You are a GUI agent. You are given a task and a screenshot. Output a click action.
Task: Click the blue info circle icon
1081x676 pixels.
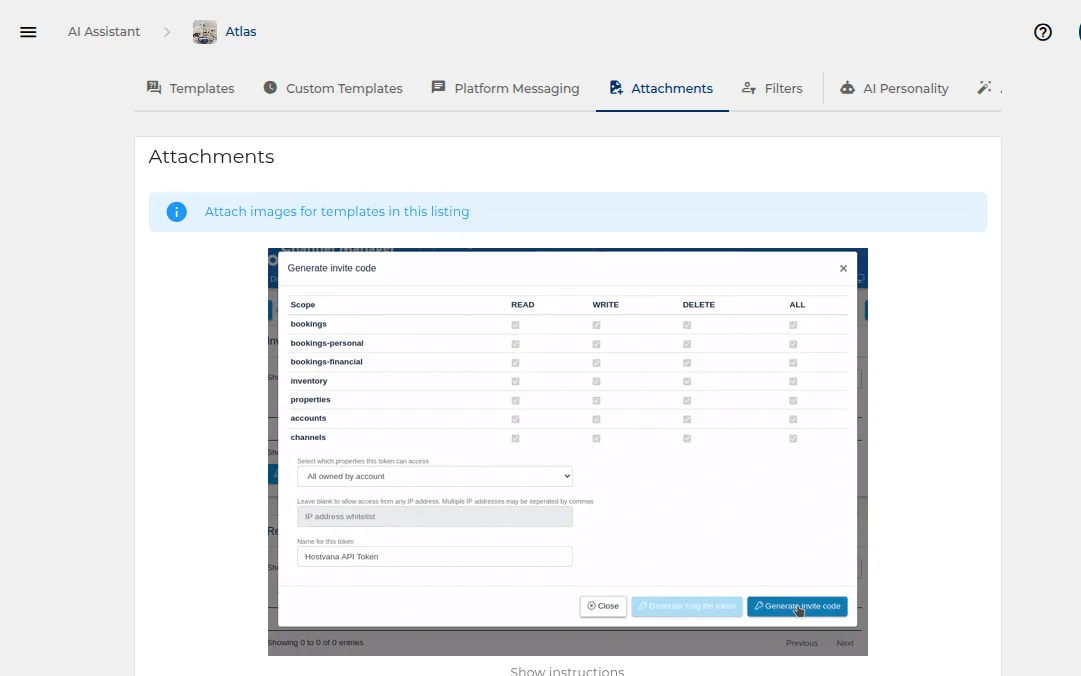click(x=176, y=212)
